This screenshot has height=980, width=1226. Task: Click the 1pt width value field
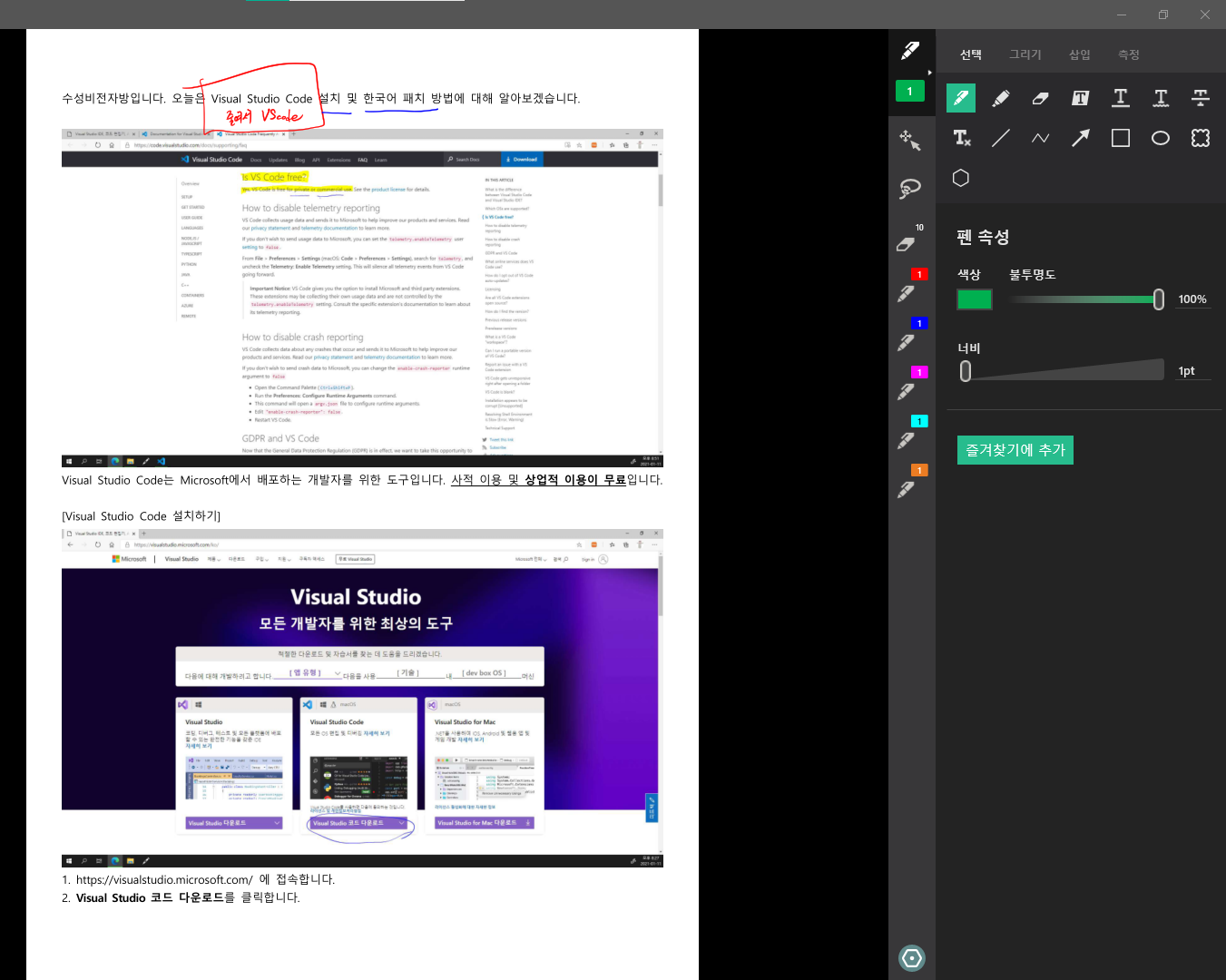pyautogui.click(x=1192, y=371)
